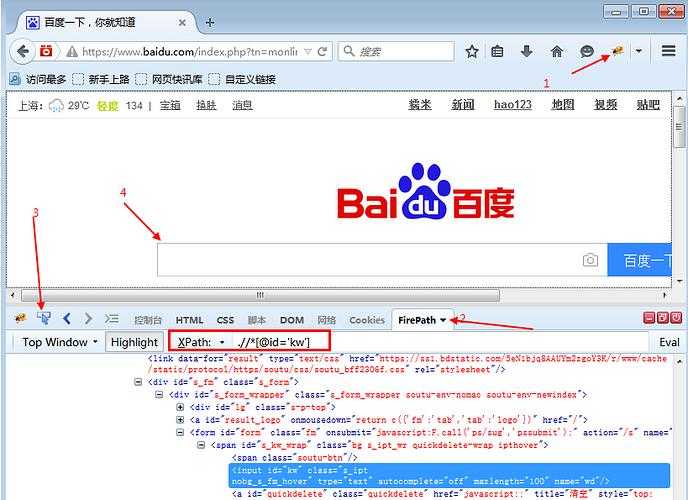688x500 pixels.
Task: Collapse span id s_kw_wrap node
Action: coord(201,445)
